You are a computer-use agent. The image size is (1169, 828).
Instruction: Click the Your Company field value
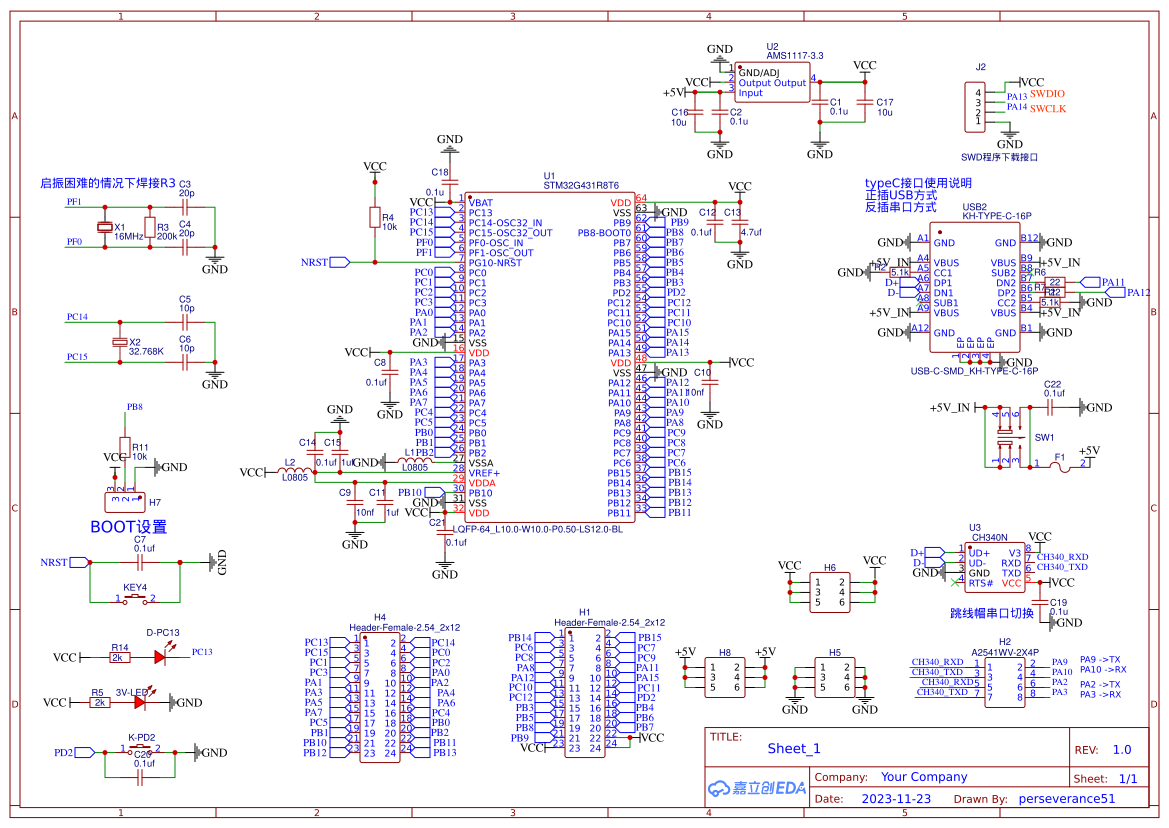(924, 777)
